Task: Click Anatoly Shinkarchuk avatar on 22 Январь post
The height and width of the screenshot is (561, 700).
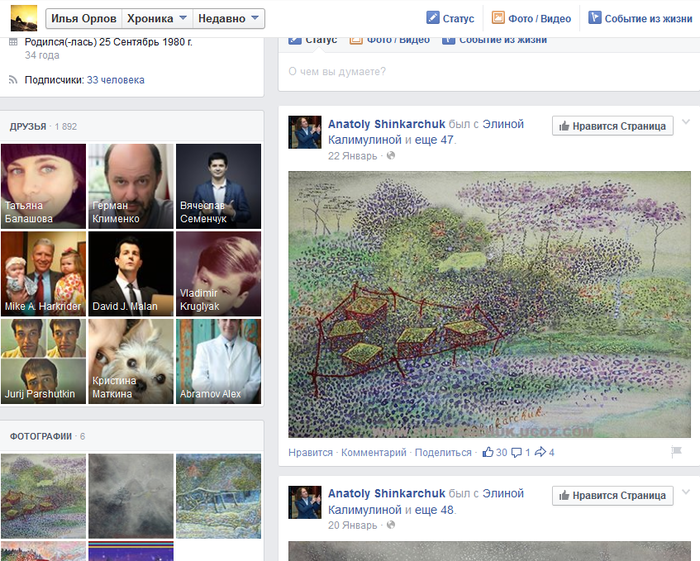Action: click(x=304, y=132)
